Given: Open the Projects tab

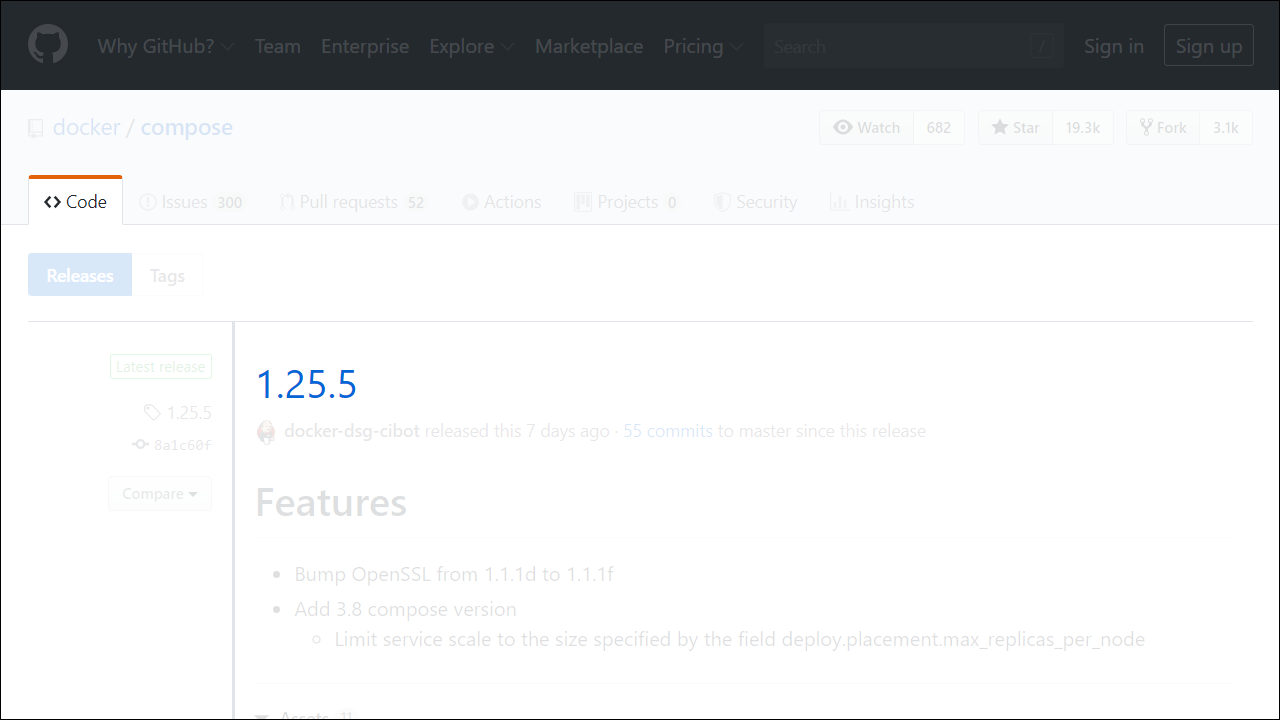Looking at the screenshot, I should (x=627, y=202).
